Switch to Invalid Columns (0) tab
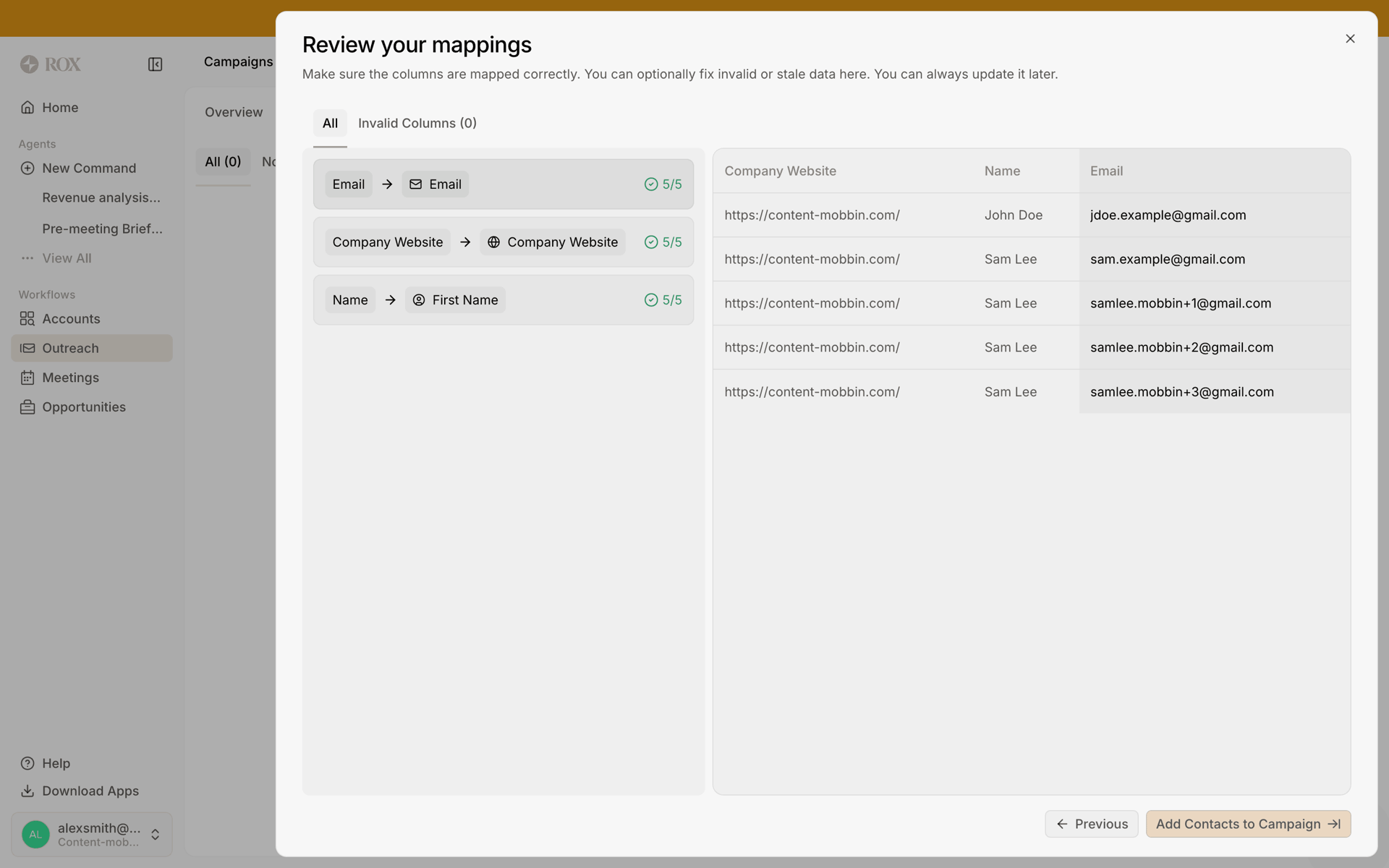 click(417, 124)
